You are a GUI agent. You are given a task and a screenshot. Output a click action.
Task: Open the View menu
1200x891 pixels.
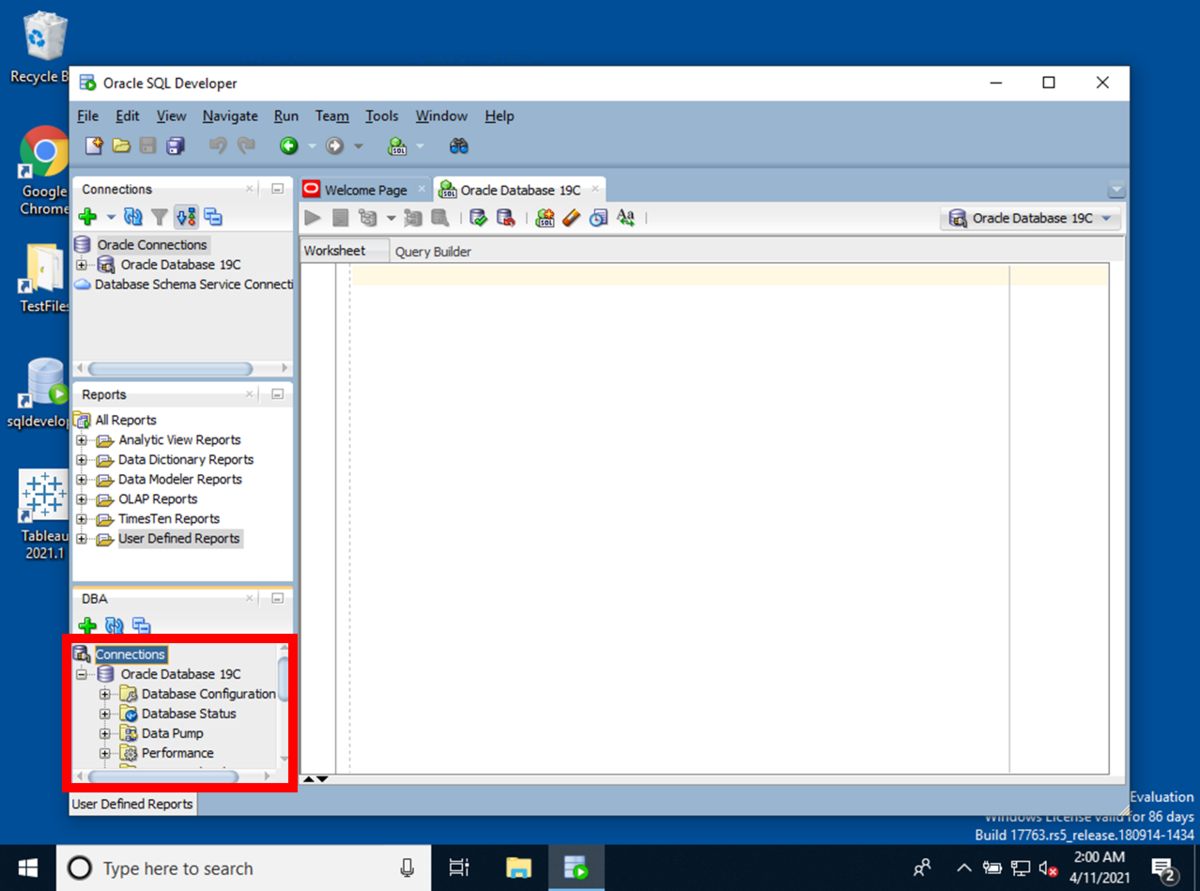171,116
